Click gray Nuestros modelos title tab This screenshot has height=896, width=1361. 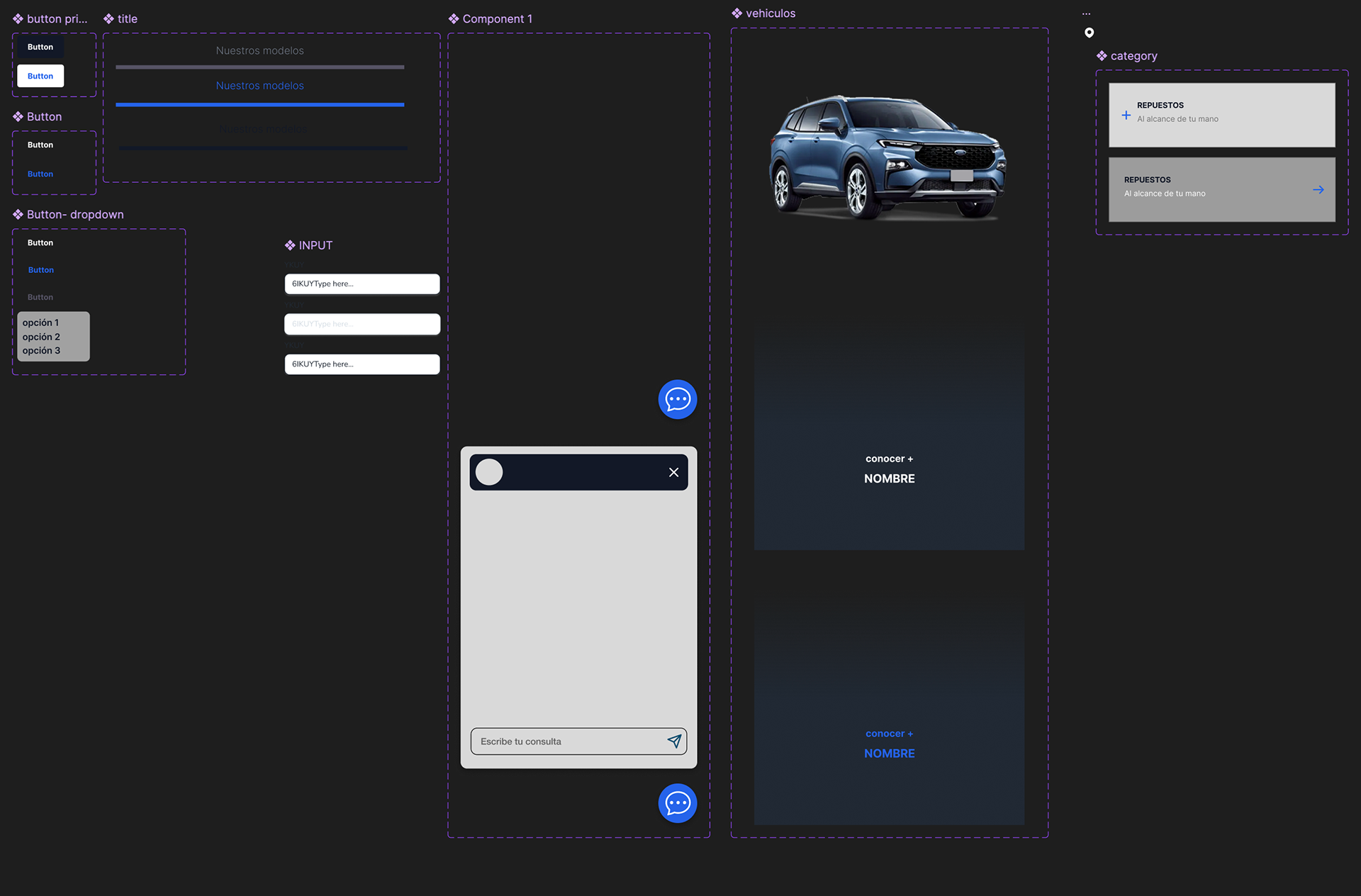(x=259, y=51)
